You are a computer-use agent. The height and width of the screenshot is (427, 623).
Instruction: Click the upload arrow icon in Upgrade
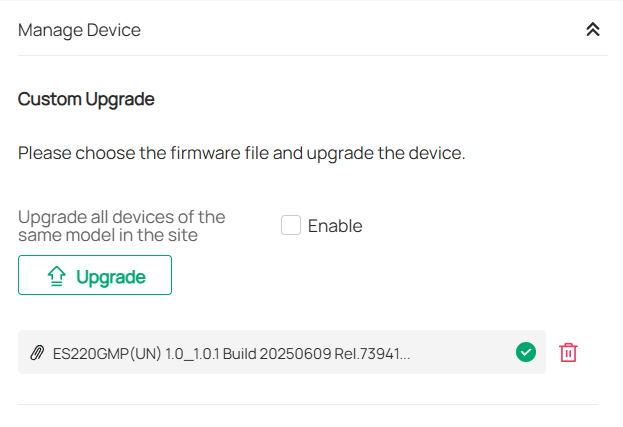pyautogui.click(x=57, y=277)
